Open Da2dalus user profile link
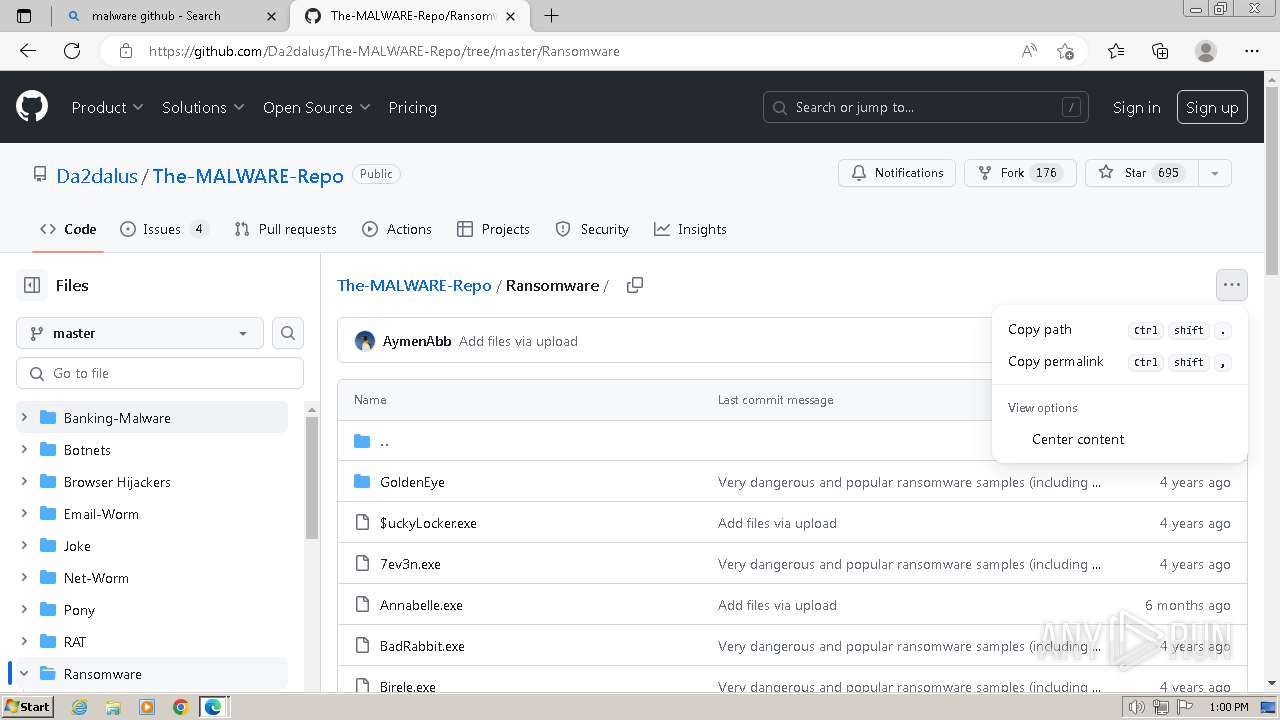 [97, 175]
